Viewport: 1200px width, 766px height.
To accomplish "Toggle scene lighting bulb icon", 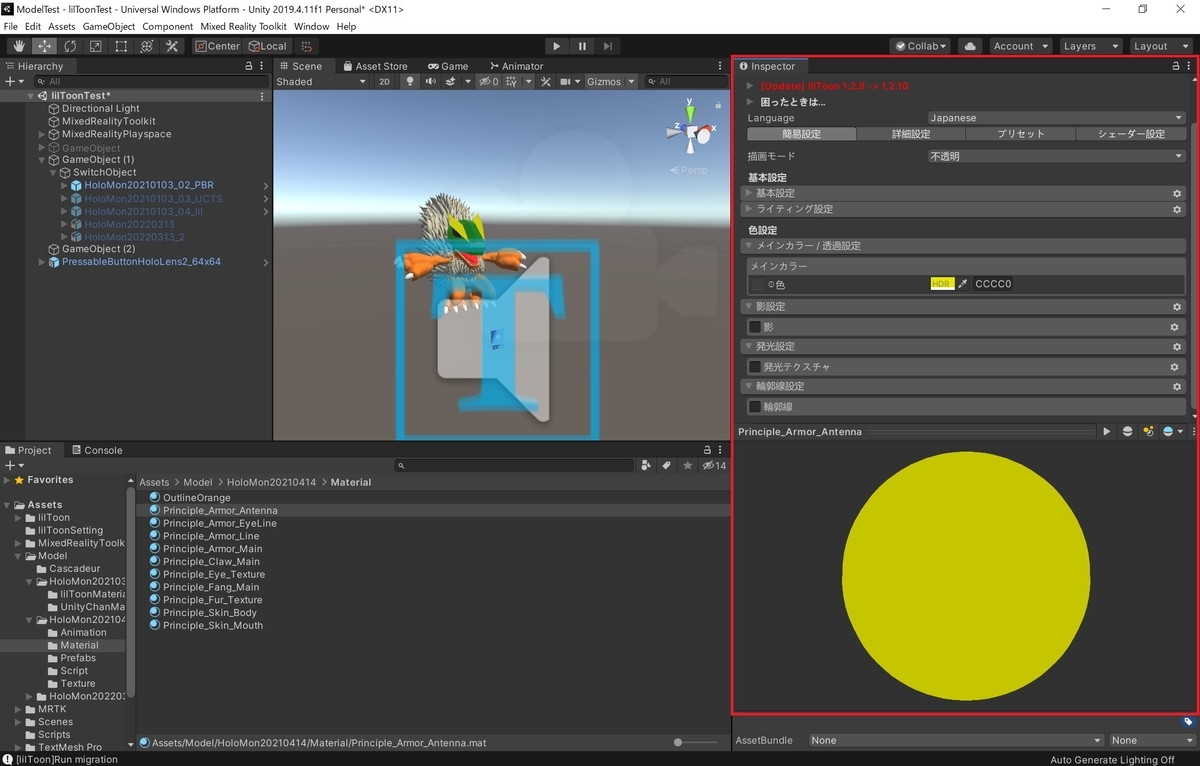I will point(409,82).
